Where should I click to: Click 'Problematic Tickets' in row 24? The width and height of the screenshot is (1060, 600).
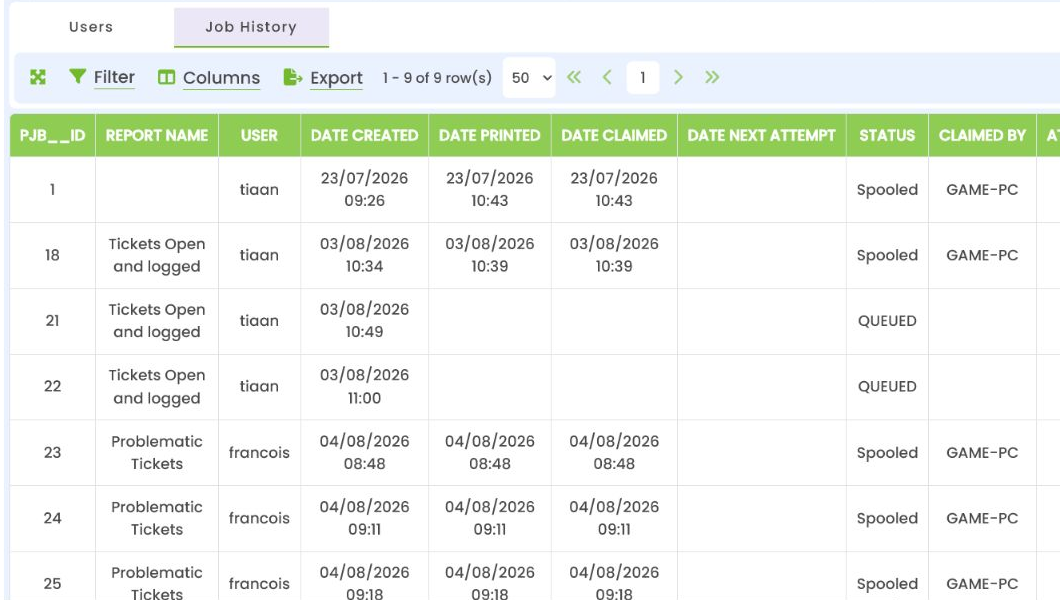pyautogui.click(x=157, y=518)
